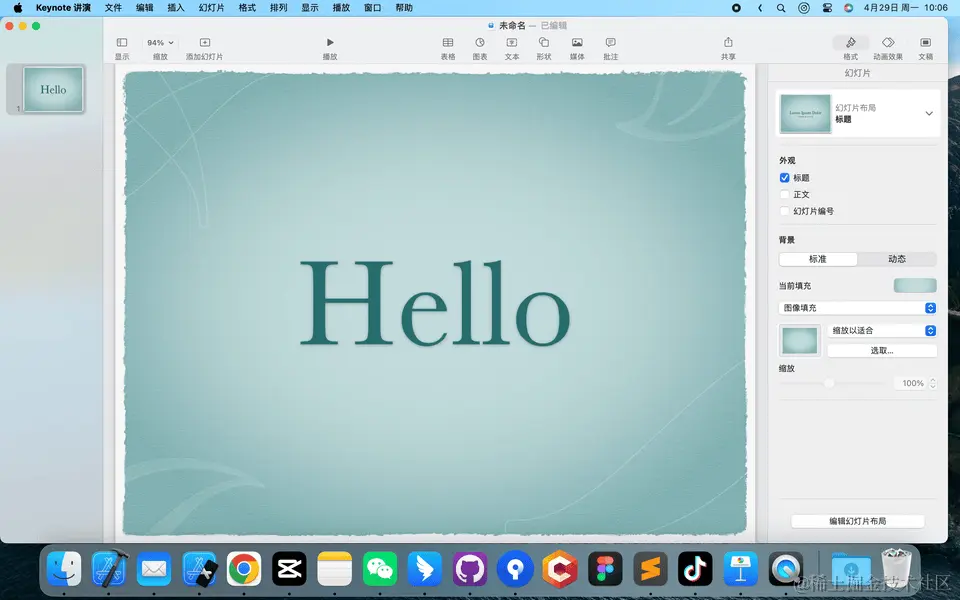Open the 编辑 menu
Image resolution: width=960 pixels, height=600 pixels.
[144, 8]
